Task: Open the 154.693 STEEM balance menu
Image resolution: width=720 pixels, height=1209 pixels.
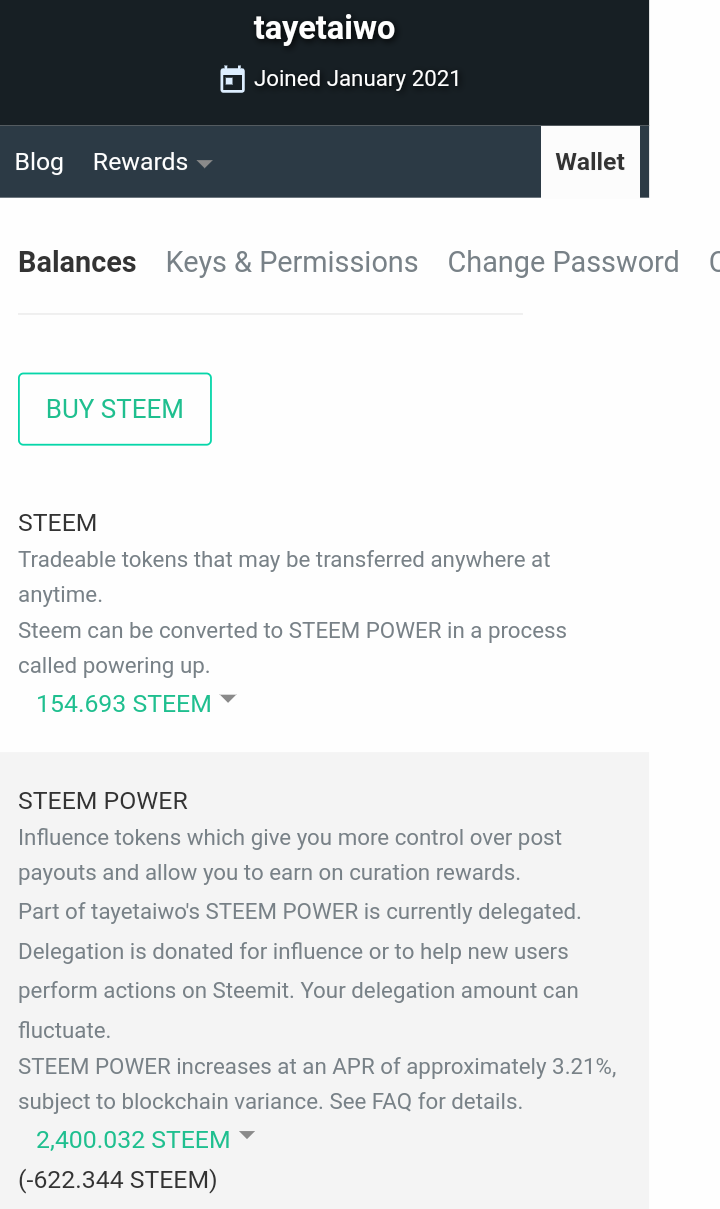Action: pos(124,704)
